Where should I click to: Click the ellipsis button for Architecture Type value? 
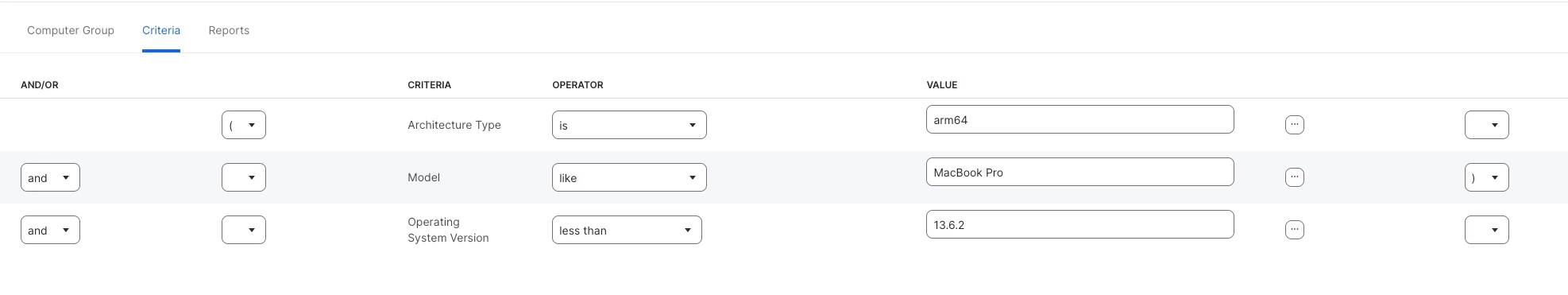coord(1294,125)
